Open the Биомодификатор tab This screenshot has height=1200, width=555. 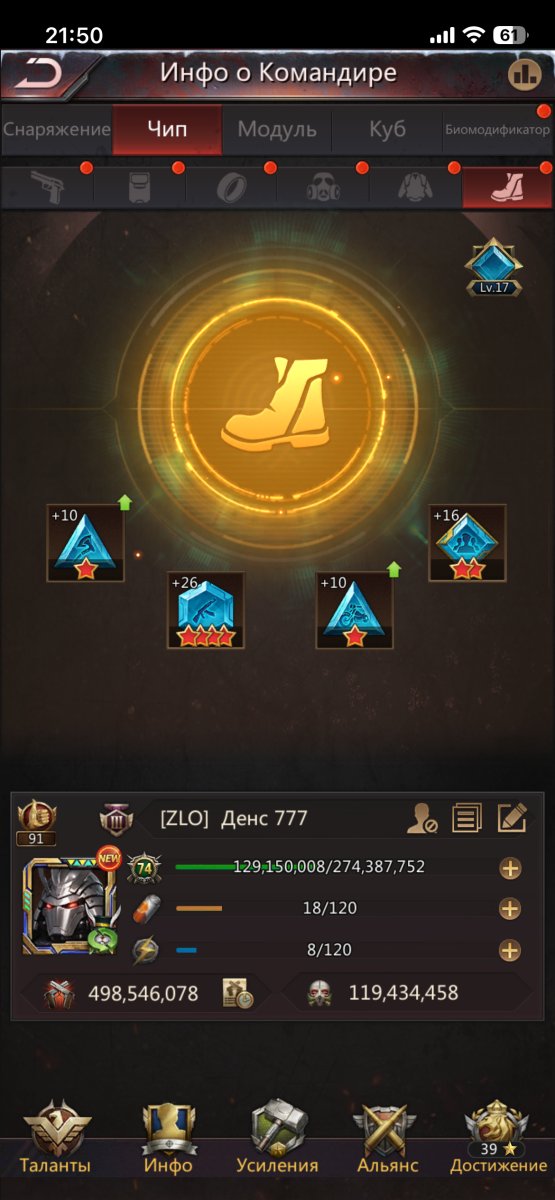pyautogui.click(x=498, y=130)
